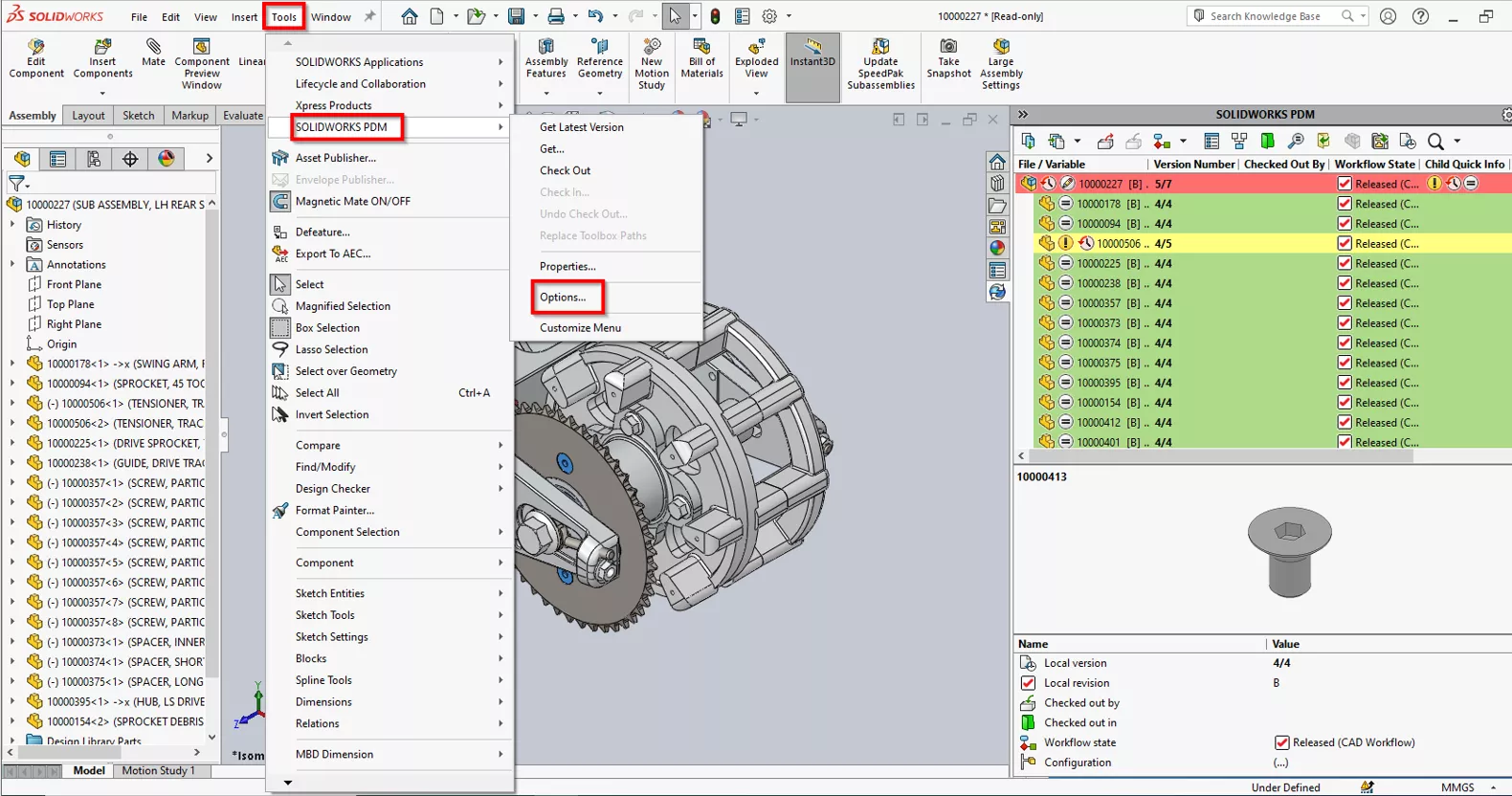Switch to the Evaluate tab
Image resolution: width=1512 pixels, height=796 pixels.
pos(242,116)
